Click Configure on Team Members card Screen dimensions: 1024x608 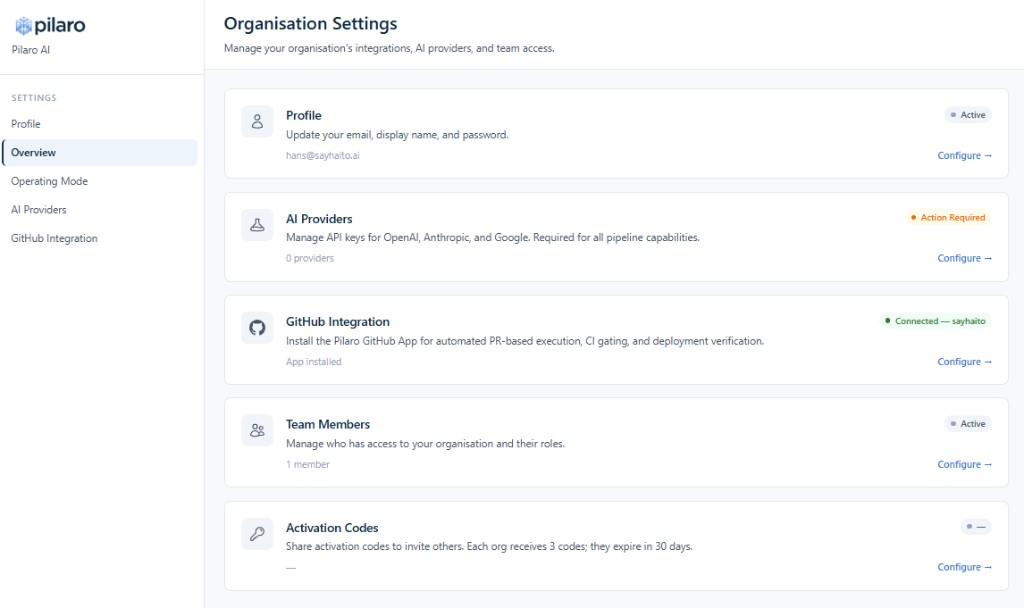pos(964,465)
